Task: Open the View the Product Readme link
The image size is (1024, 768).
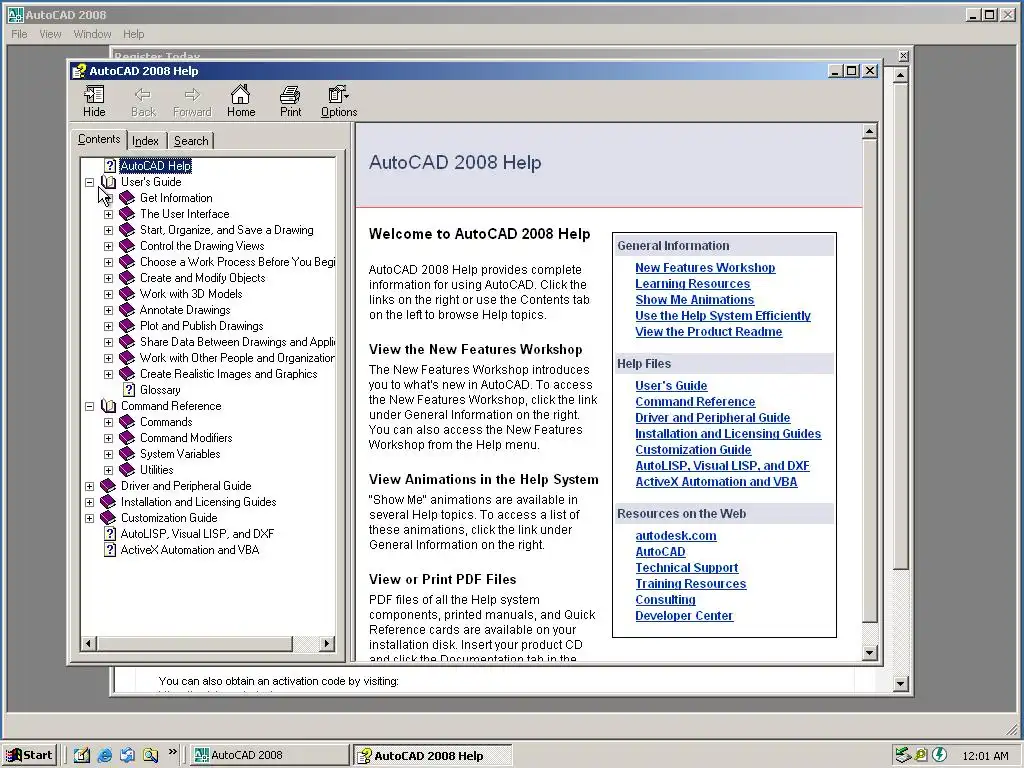Action: 709,332
